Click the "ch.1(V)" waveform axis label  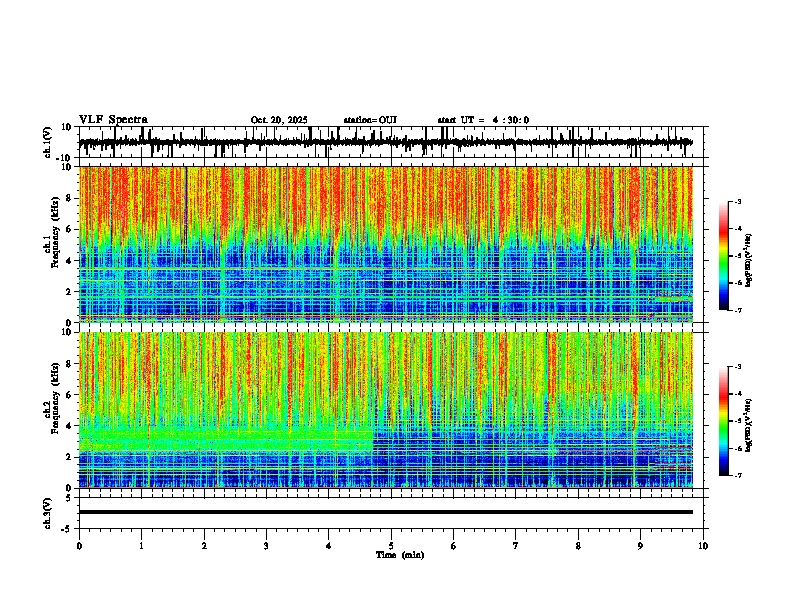(x=48, y=142)
